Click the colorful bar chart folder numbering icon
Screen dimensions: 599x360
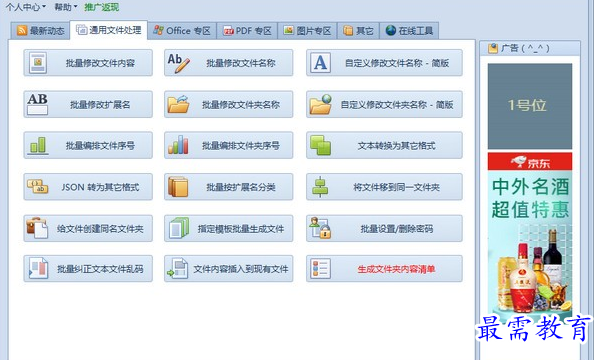(x=178, y=145)
